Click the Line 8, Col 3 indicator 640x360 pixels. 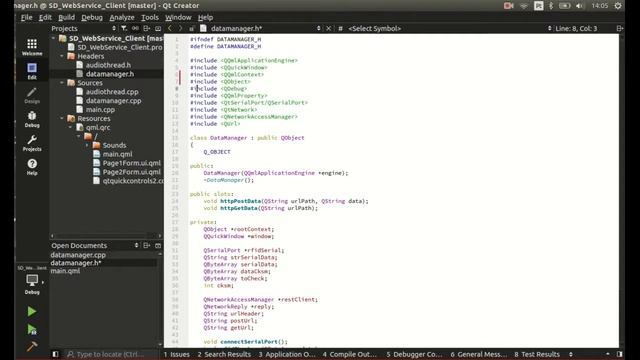click(576, 28)
